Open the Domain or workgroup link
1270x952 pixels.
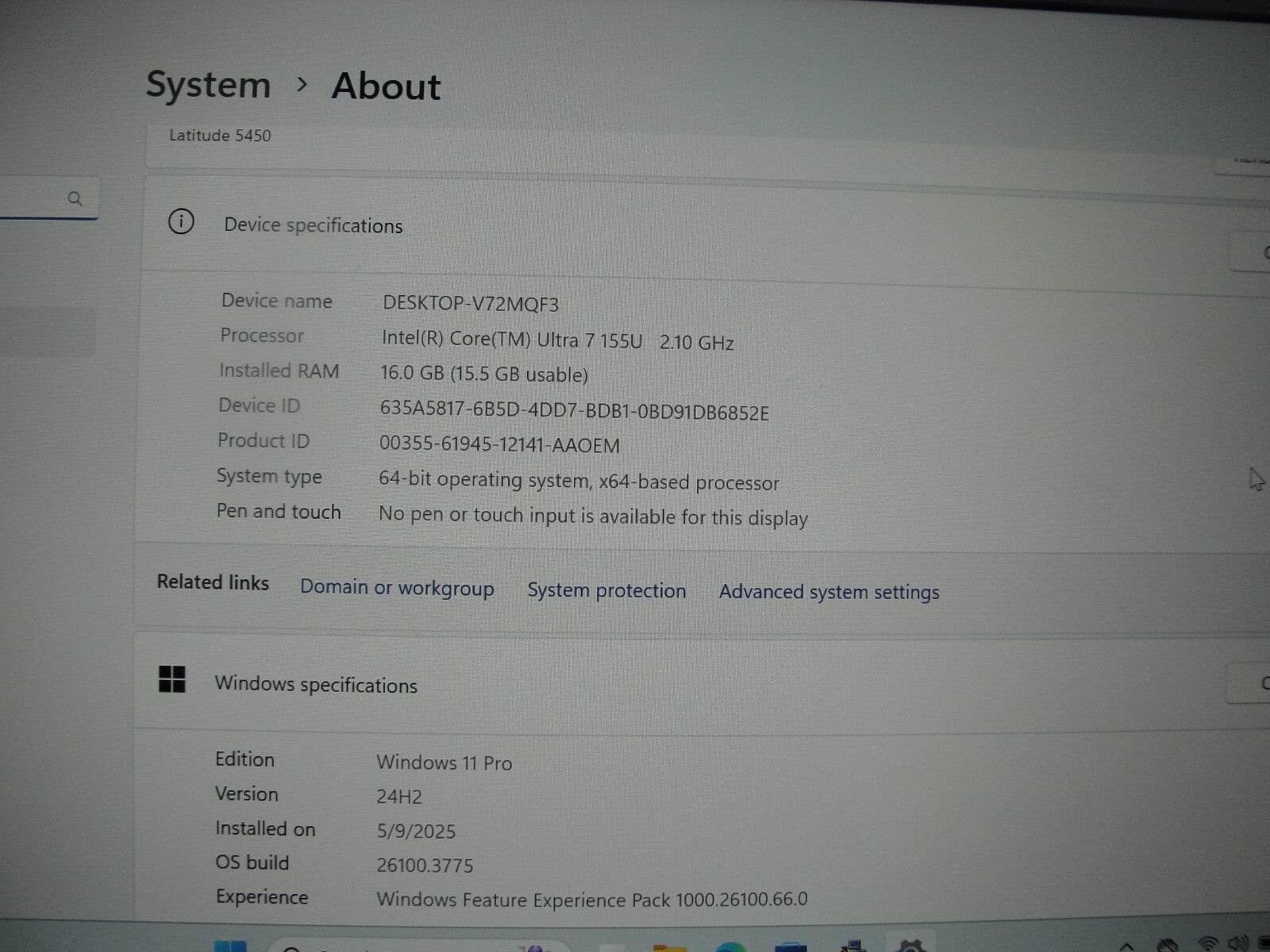(397, 588)
